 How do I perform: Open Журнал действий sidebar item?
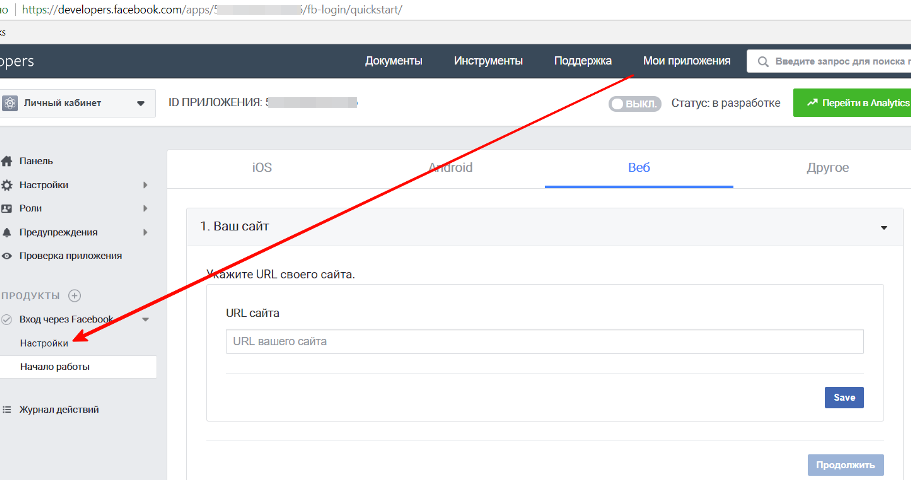coord(59,410)
